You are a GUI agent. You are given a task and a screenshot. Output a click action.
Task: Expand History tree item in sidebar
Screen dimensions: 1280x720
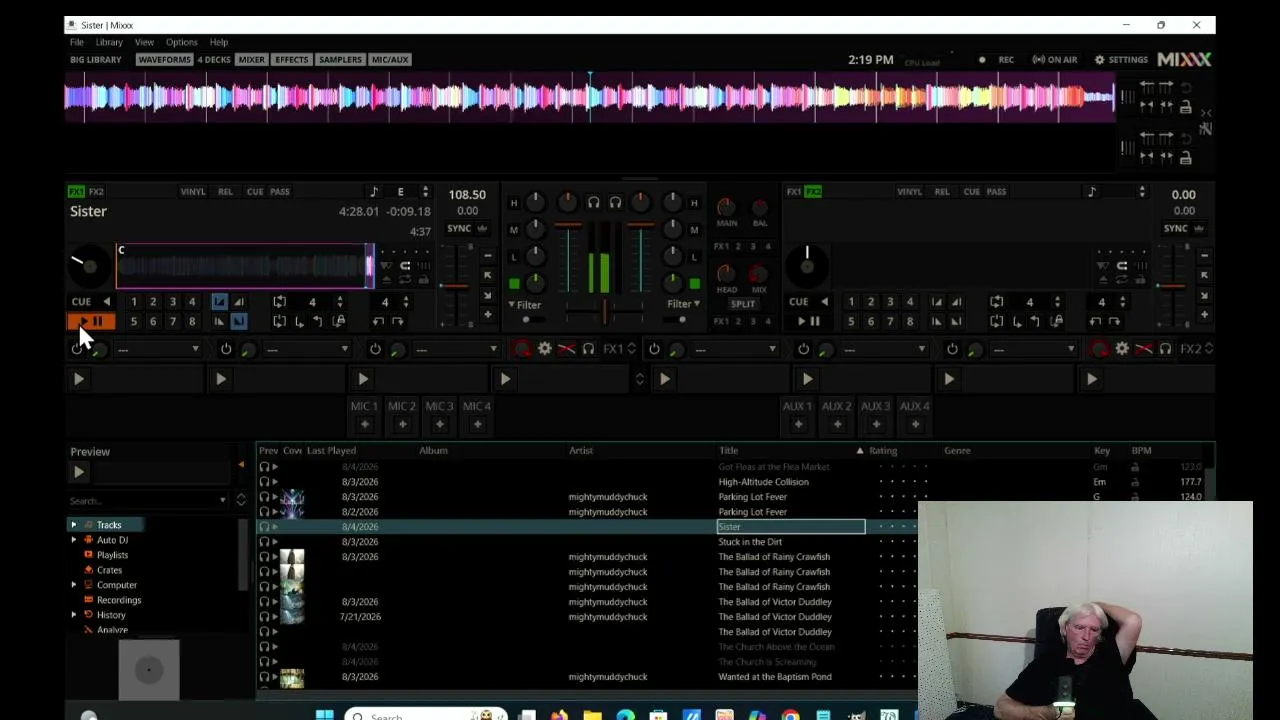73,615
